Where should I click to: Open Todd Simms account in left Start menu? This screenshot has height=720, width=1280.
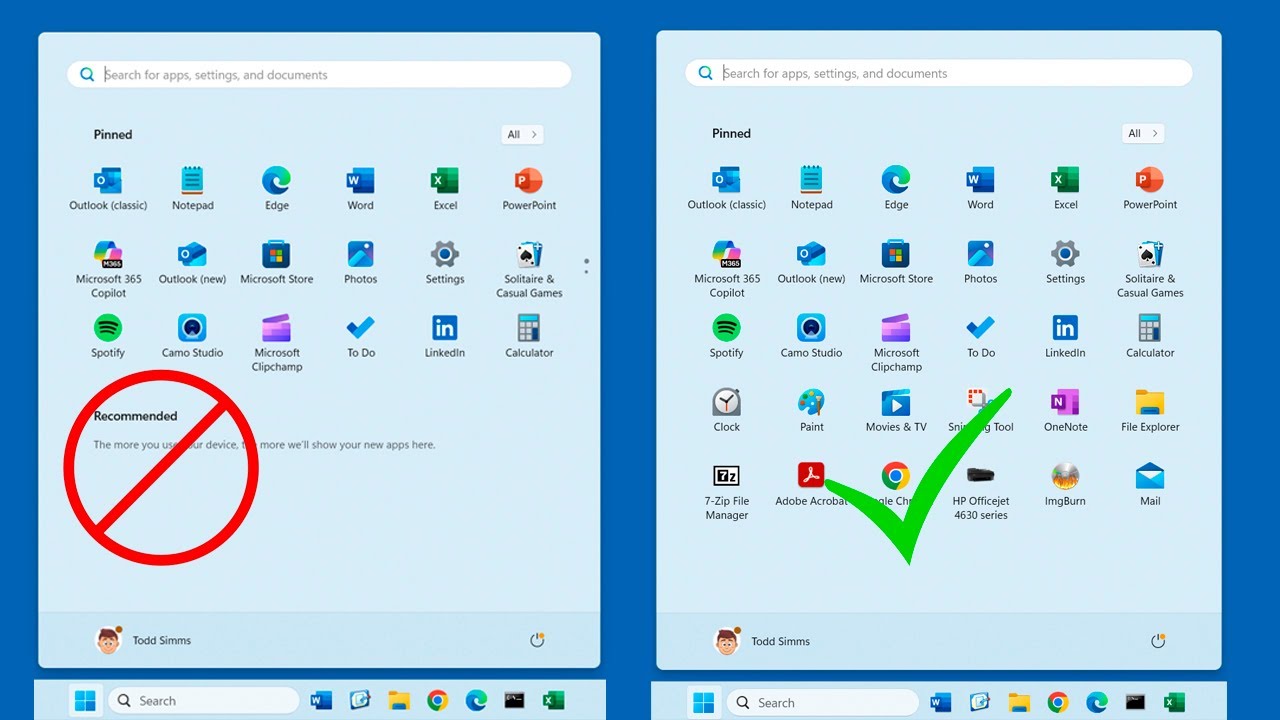click(143, 640)
